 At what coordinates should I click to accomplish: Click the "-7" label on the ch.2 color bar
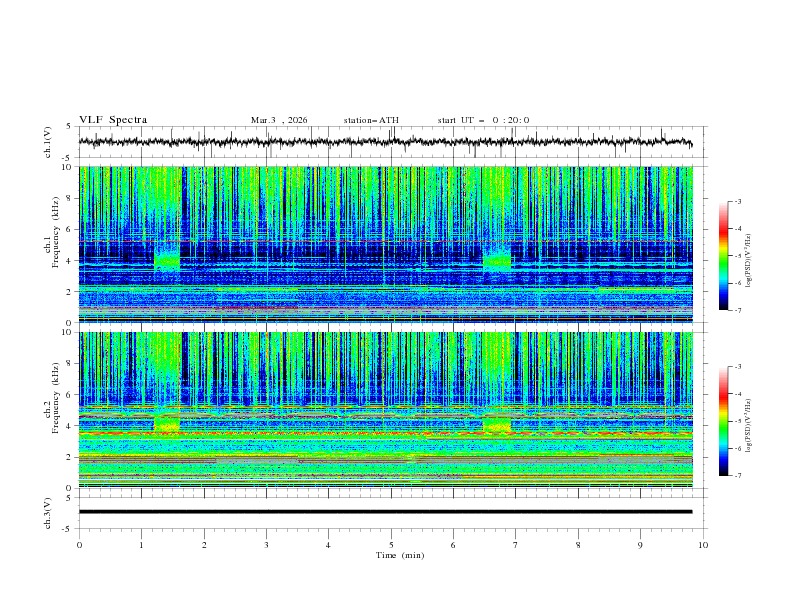click(737, 476)
